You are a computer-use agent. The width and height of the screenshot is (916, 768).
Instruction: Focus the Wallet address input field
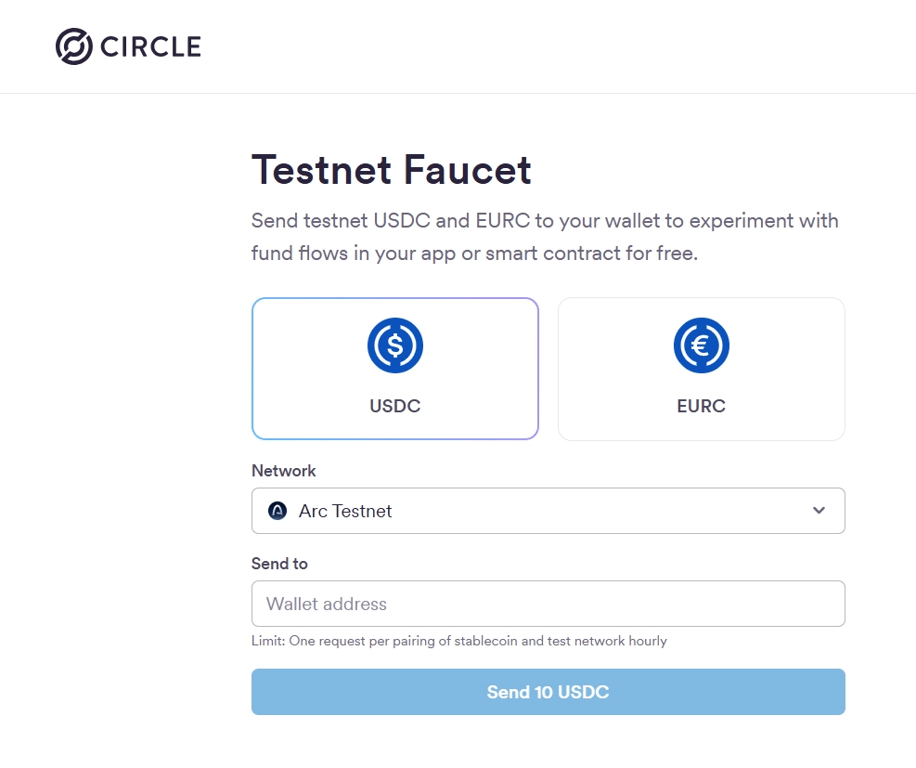pos(548,604)
